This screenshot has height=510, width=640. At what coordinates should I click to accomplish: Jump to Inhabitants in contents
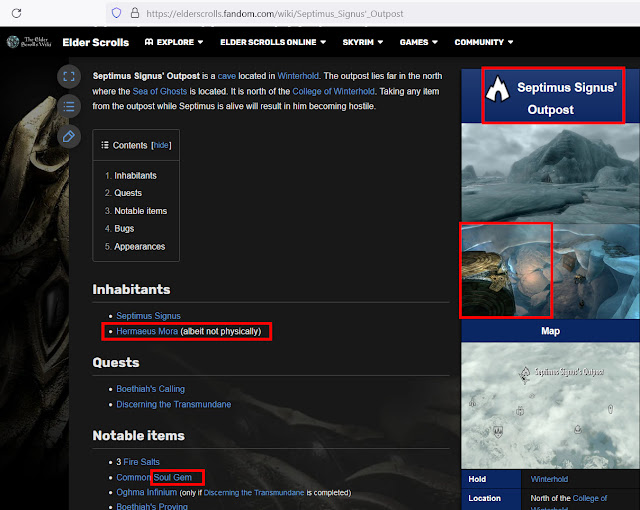(135, 175)
